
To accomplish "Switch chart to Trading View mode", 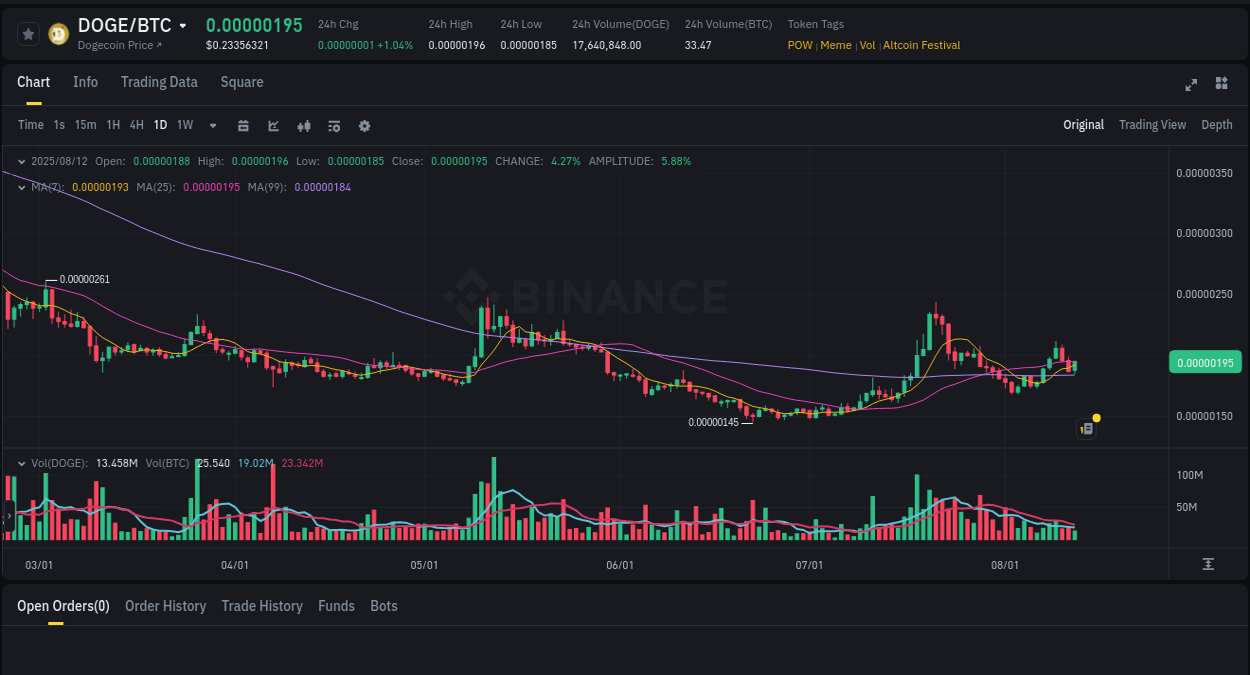I will point(1152,125).
